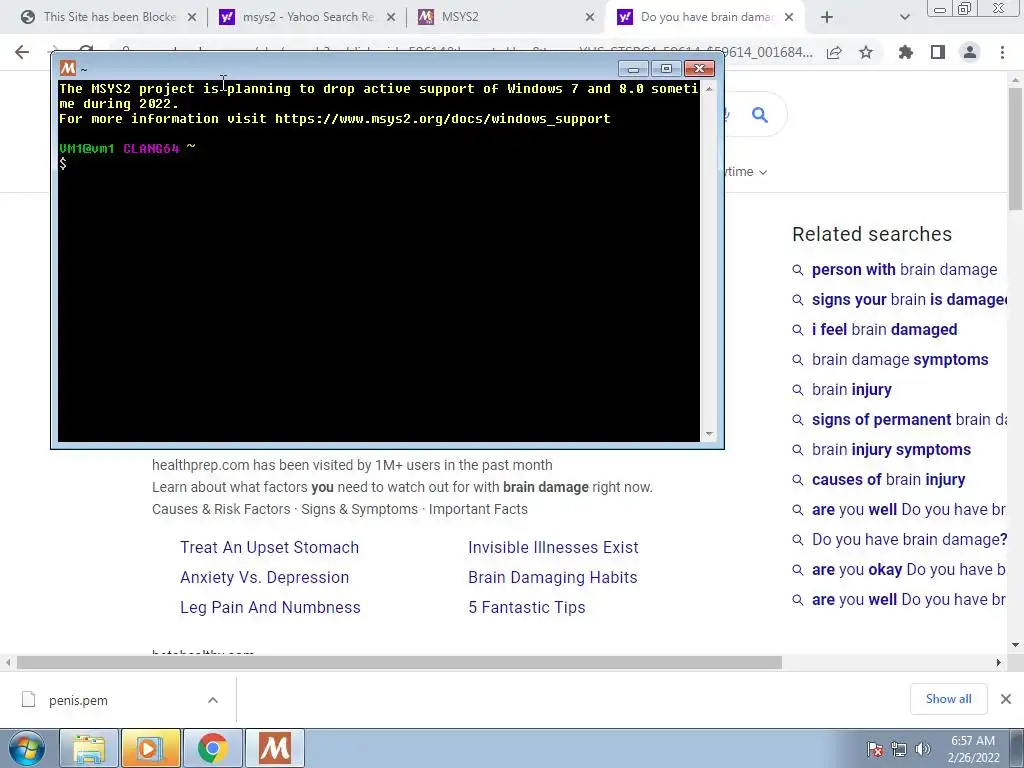This screenshot has width=1024, height=768.
Task: Click the terminal scrollbar up arrow
Action: pos(709,88)
